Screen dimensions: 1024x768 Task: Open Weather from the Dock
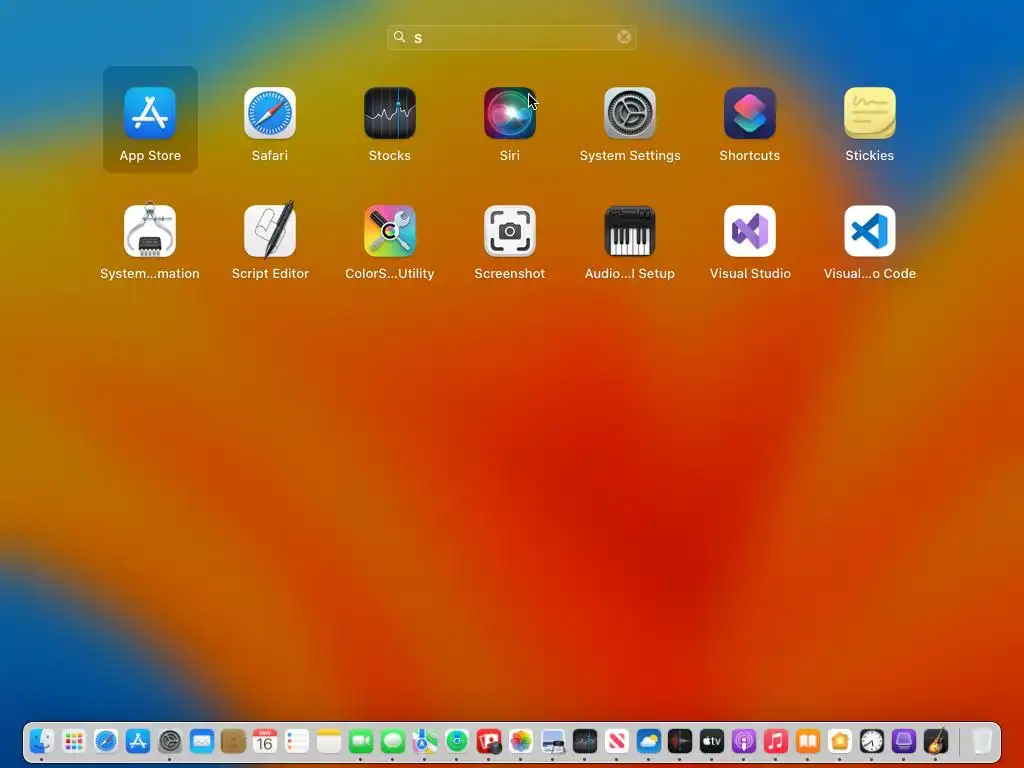(648, 741)
